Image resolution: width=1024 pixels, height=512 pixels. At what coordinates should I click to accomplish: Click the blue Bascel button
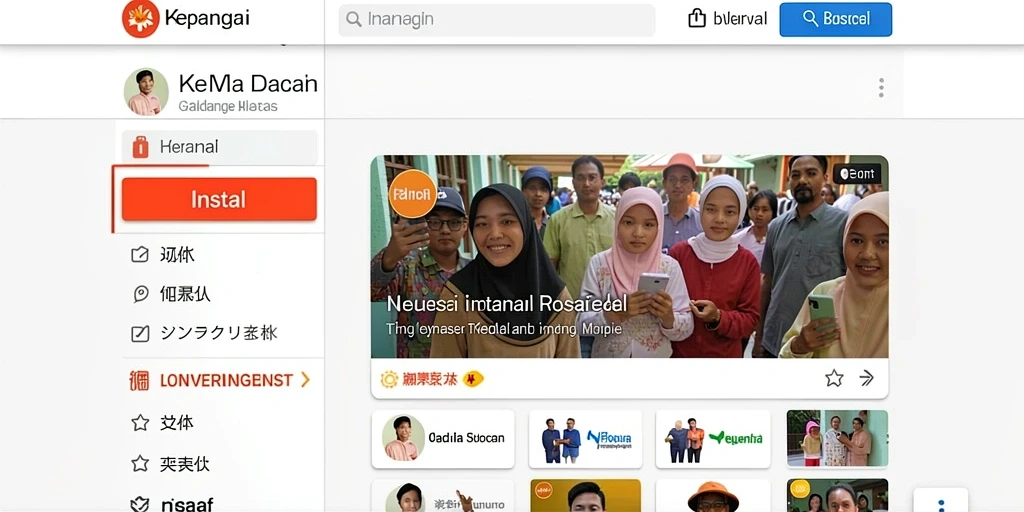point(835,19)
